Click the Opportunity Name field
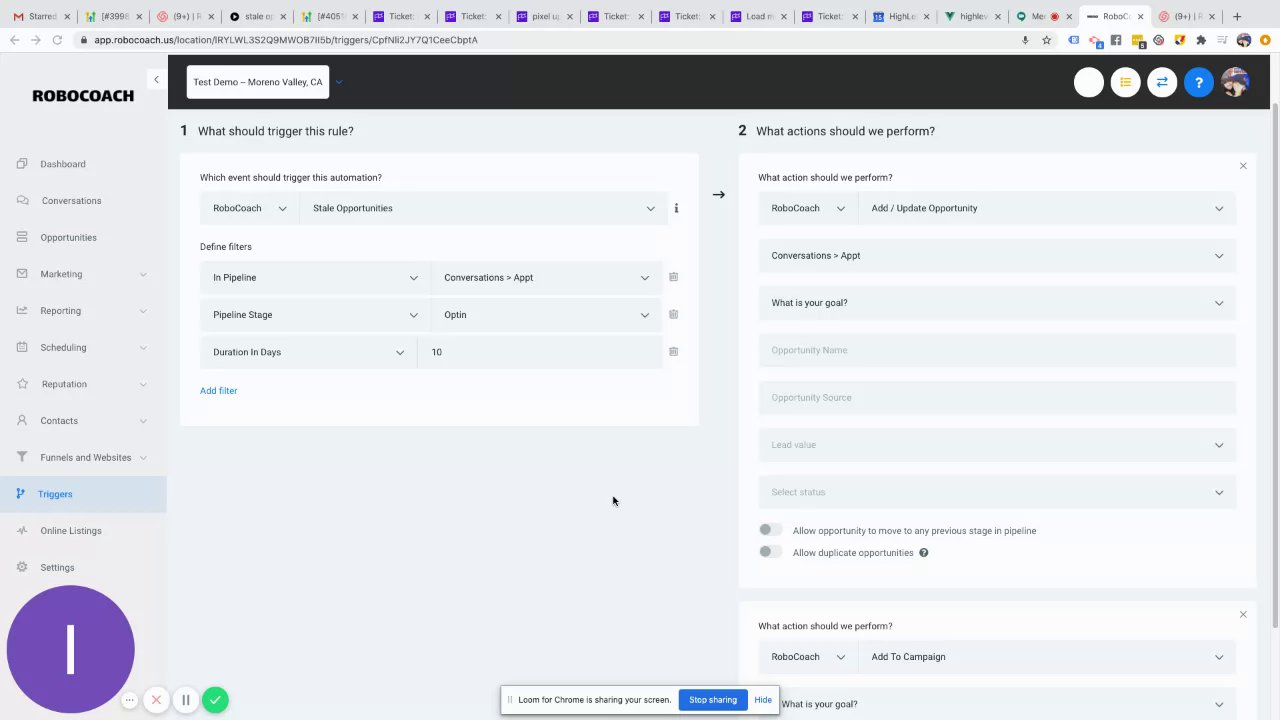 pyautogui.click(x=997, y=350)
